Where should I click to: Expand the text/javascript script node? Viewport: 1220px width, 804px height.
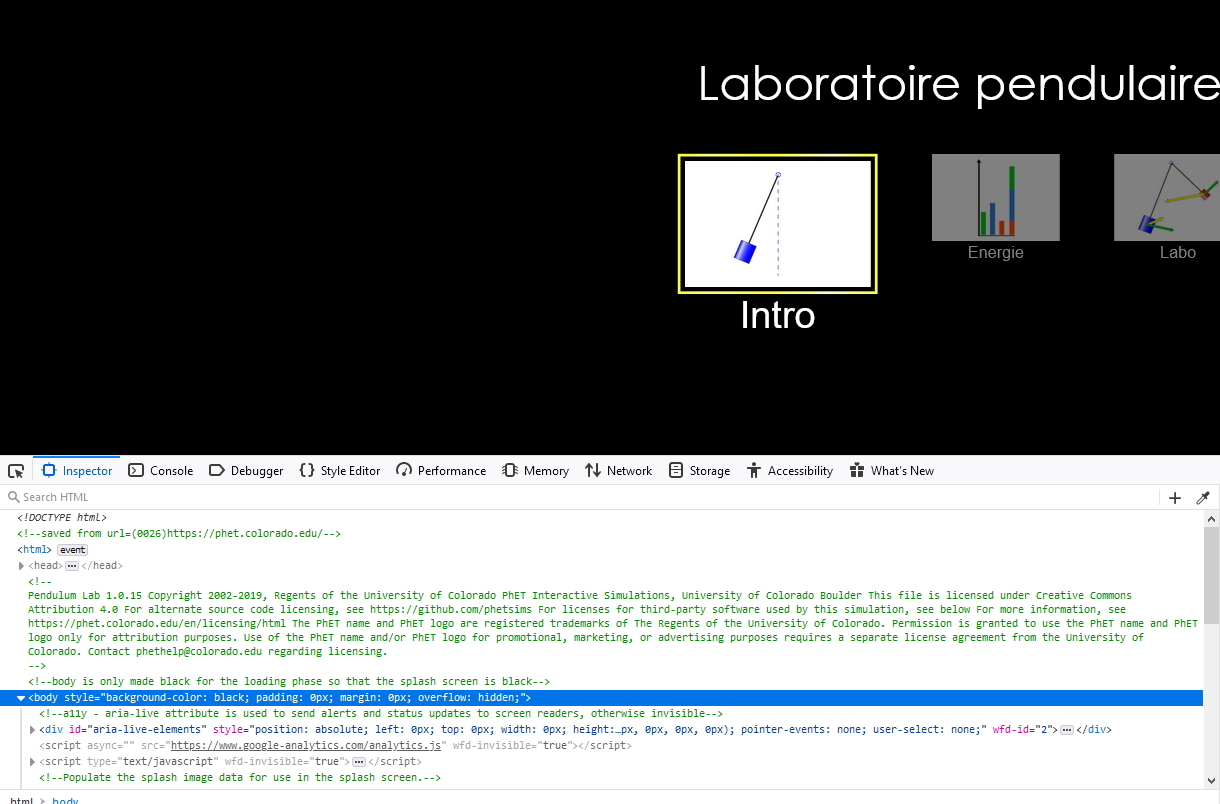33,762
